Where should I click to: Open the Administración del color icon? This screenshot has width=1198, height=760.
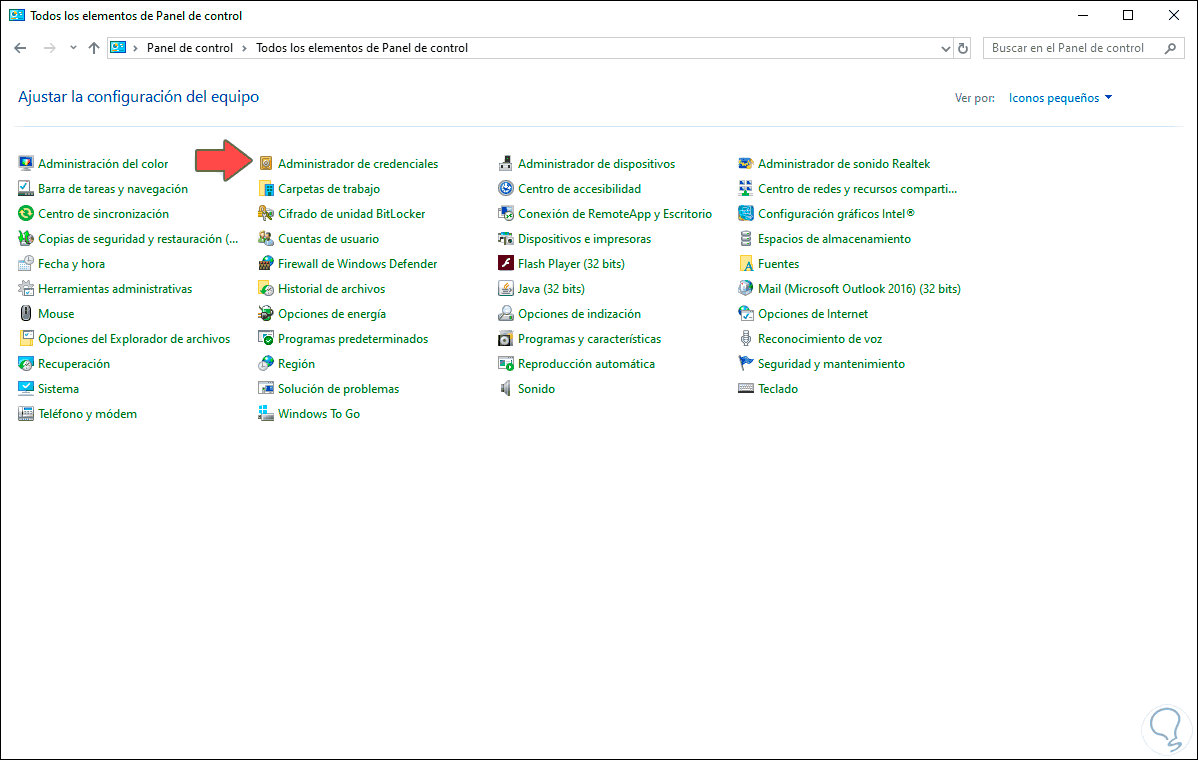pyautogui.click(x=26, y=163)
